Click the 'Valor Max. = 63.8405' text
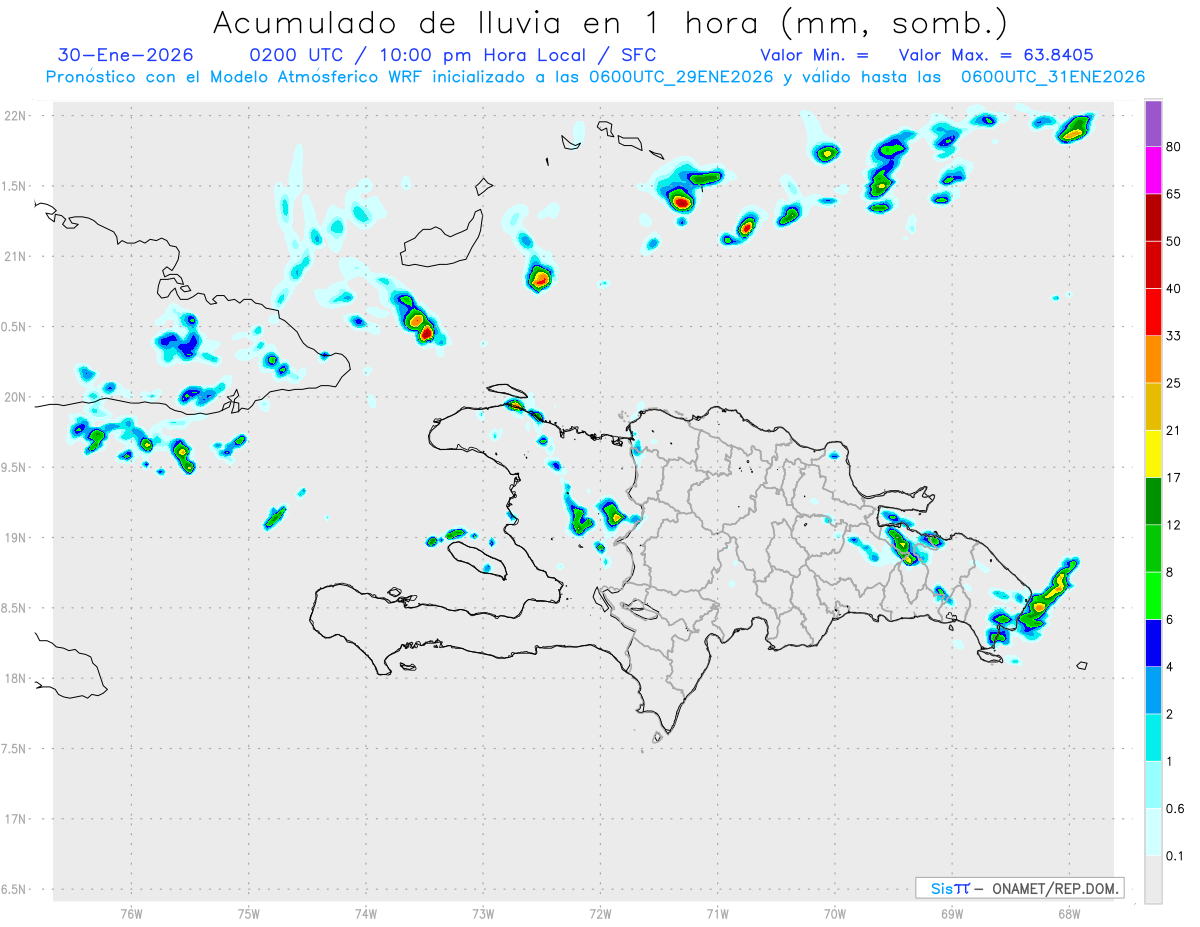Screen dimensions: 1200x927 tap(996, 55)
